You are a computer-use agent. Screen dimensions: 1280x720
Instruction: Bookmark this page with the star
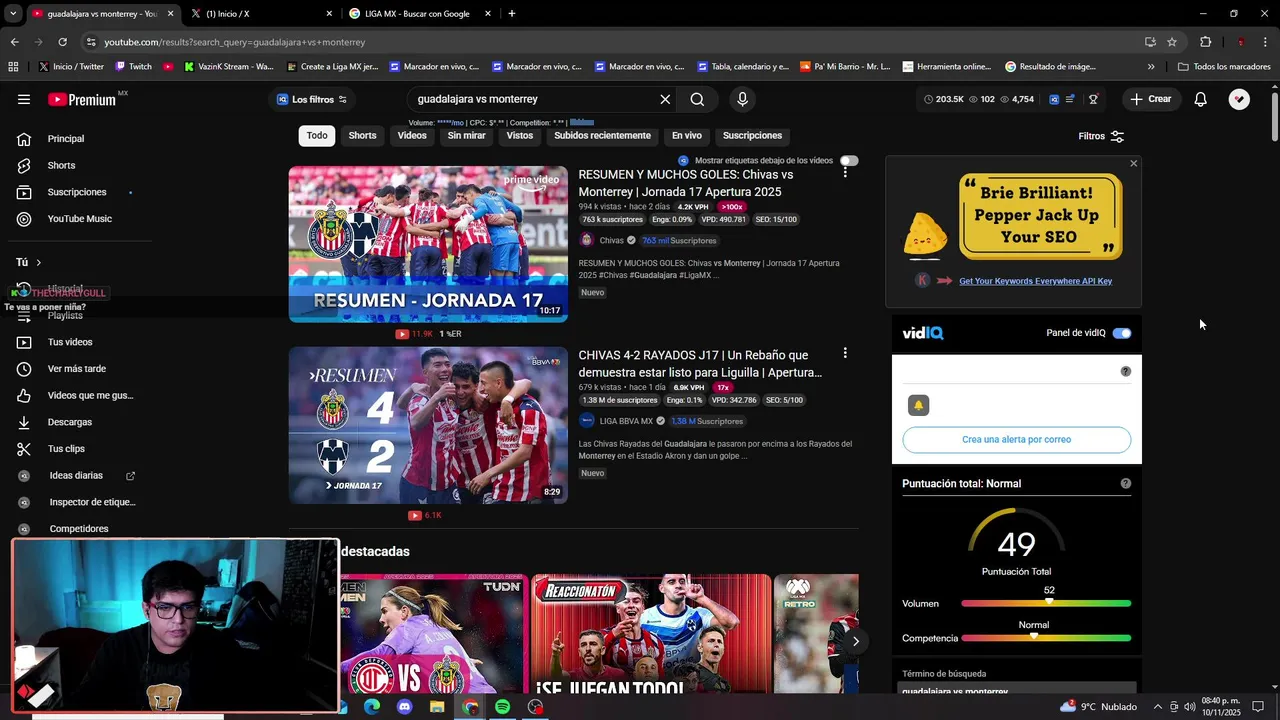point(1172,42)
